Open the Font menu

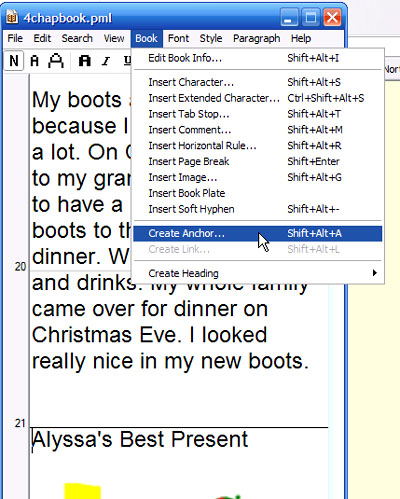[x=178, y=38]
